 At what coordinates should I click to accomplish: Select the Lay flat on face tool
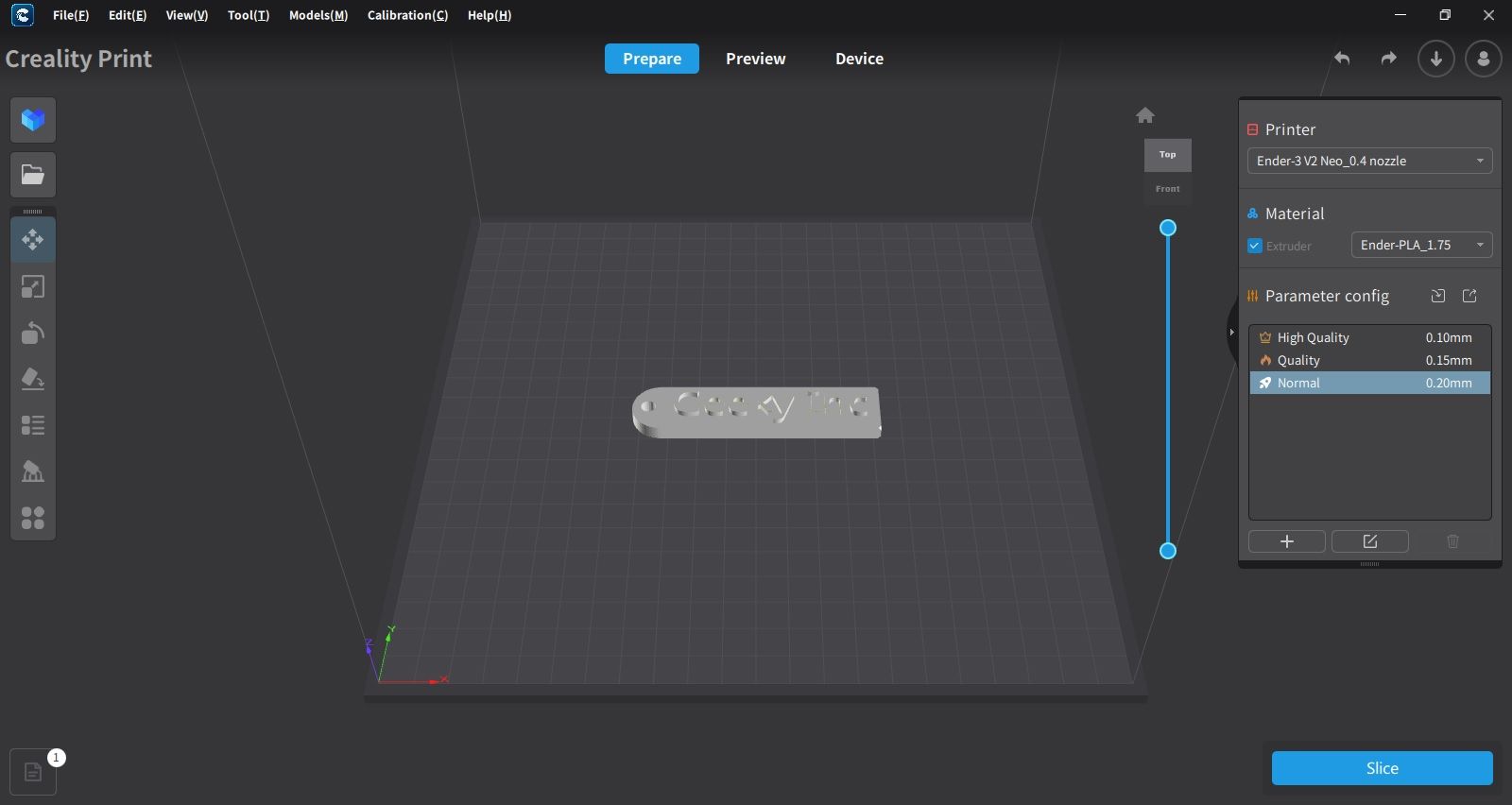tap(33, 379)
